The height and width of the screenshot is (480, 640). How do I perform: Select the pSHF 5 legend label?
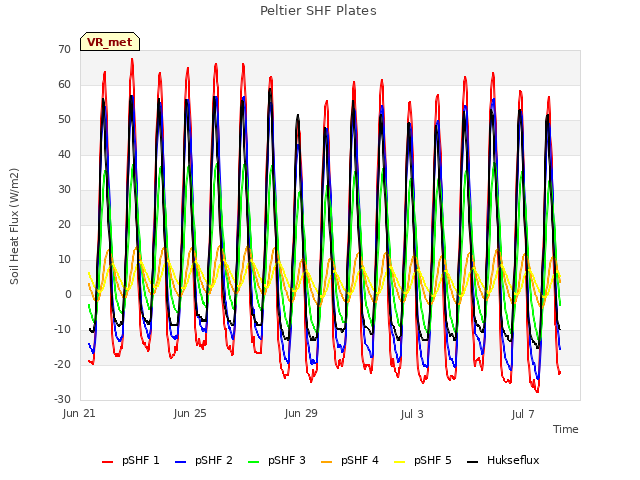tap(433, 460)
